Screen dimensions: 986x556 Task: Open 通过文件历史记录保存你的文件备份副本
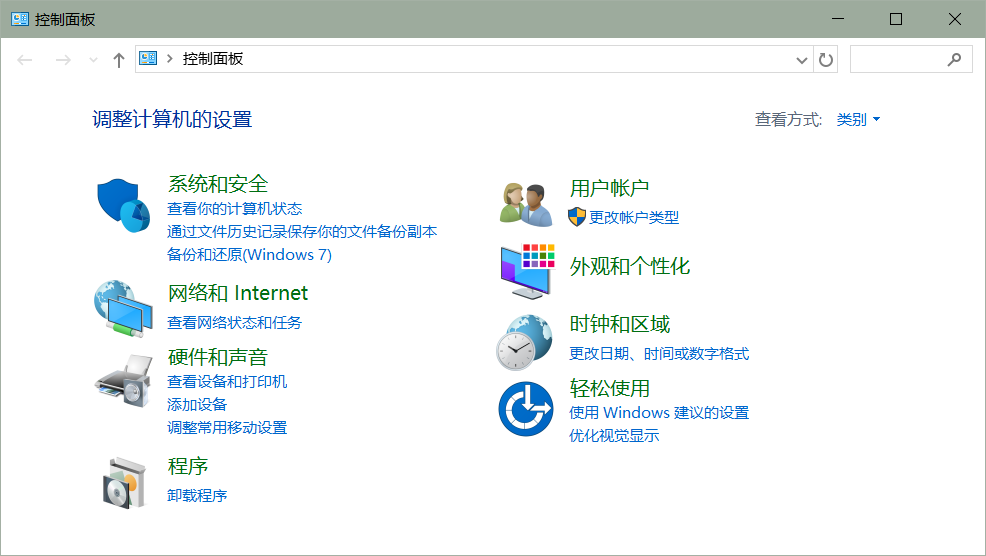pyautogui.click(x=302, y=231)
